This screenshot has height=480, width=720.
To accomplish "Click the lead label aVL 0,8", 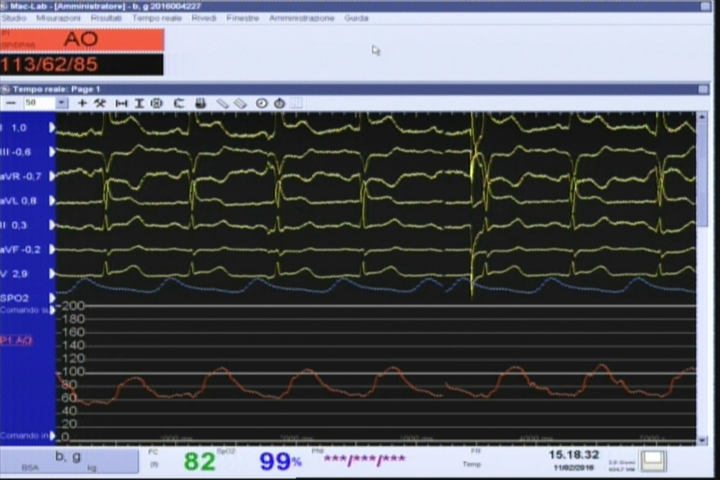I will [18, 201].
